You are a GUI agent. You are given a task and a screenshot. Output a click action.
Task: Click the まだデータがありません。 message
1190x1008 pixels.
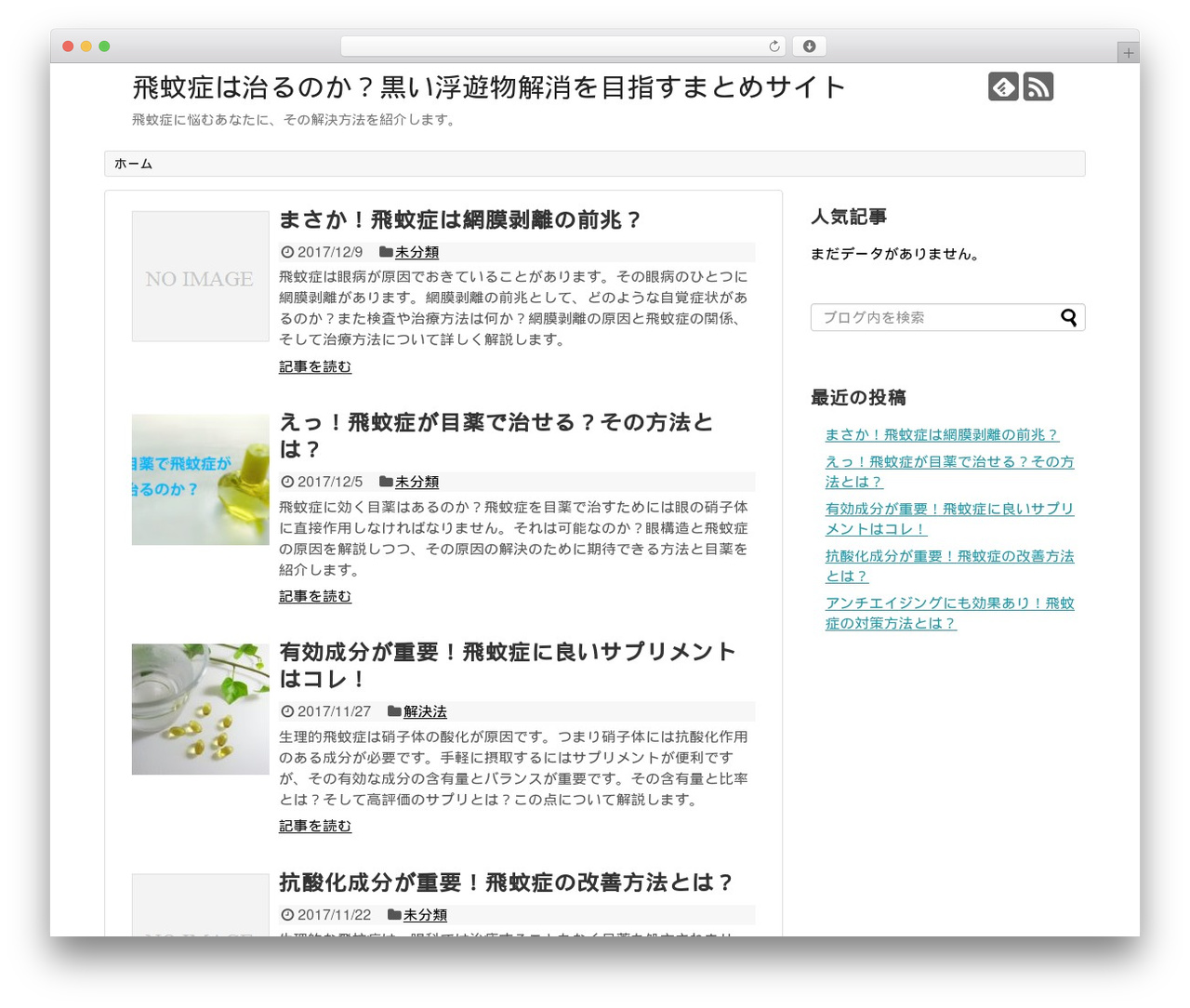click(895, 254)
